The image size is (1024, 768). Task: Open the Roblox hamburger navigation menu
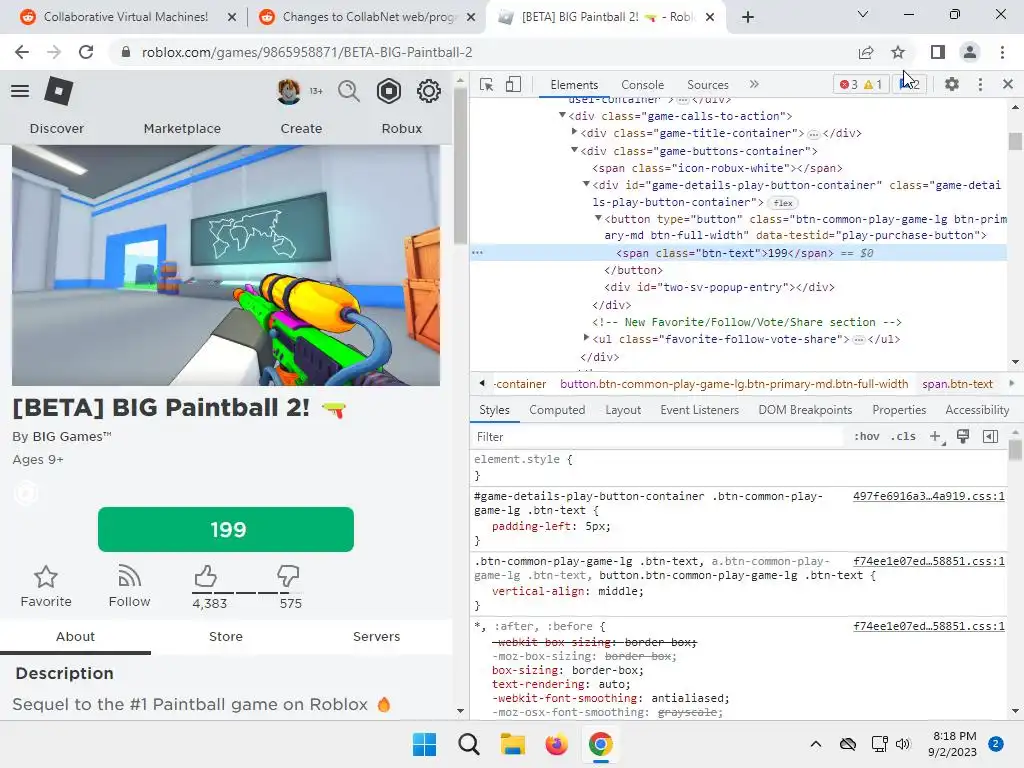point(20,91)
